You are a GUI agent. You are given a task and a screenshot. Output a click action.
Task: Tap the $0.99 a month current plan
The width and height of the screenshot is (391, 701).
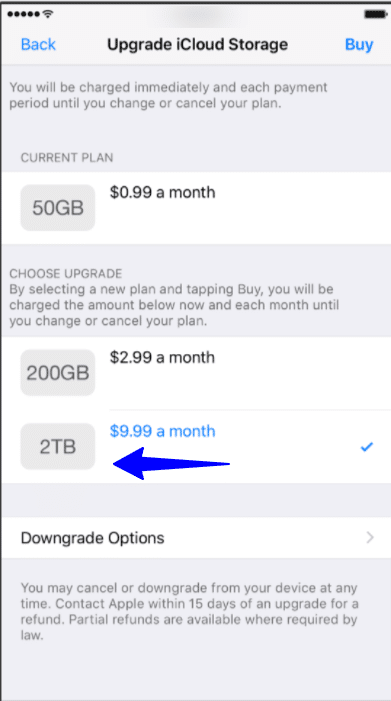click(x=162, y=193)
